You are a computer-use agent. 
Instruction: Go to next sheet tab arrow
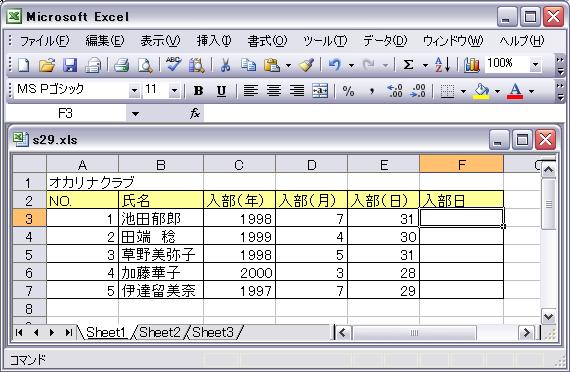click(52, 332)
